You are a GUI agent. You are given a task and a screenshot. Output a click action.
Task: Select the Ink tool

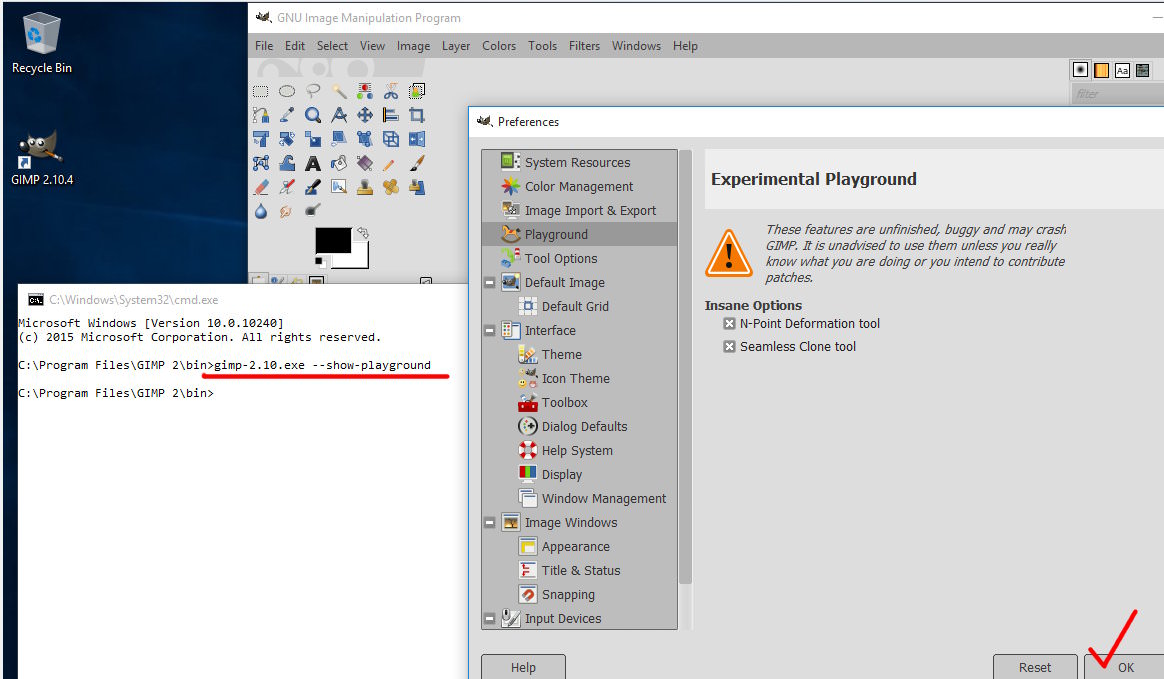pos(313,187)
